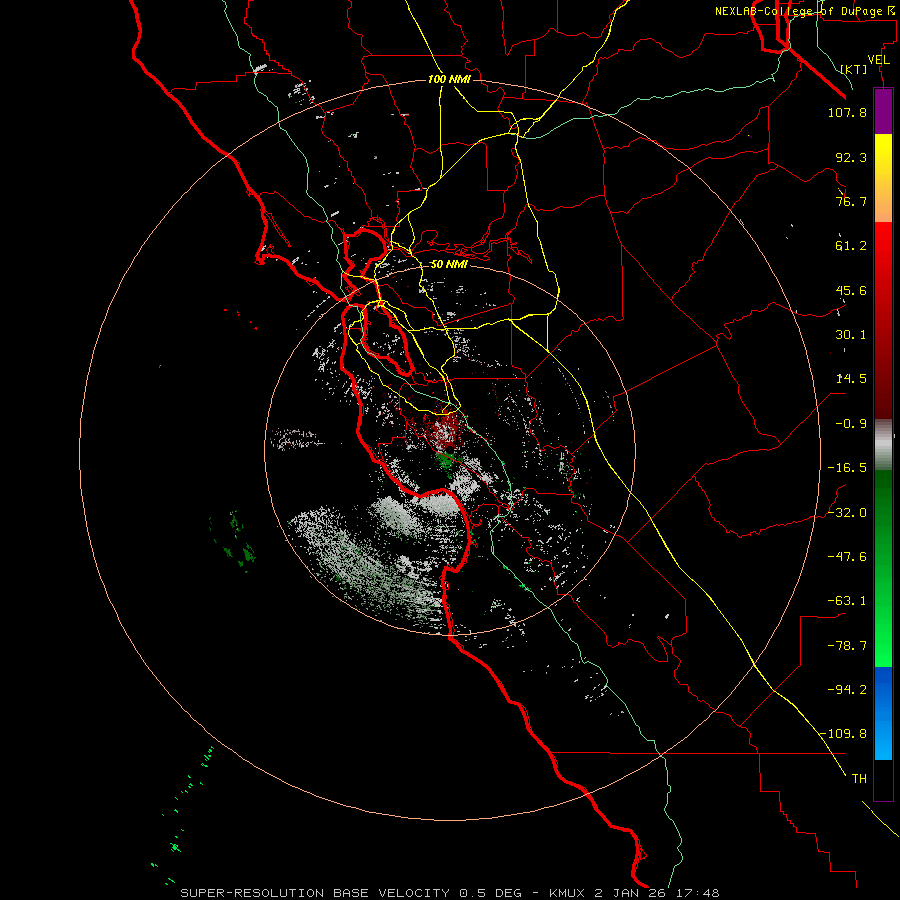Click the 14.5 velocity scale value

pyautogui.click(x=851, y=379)
